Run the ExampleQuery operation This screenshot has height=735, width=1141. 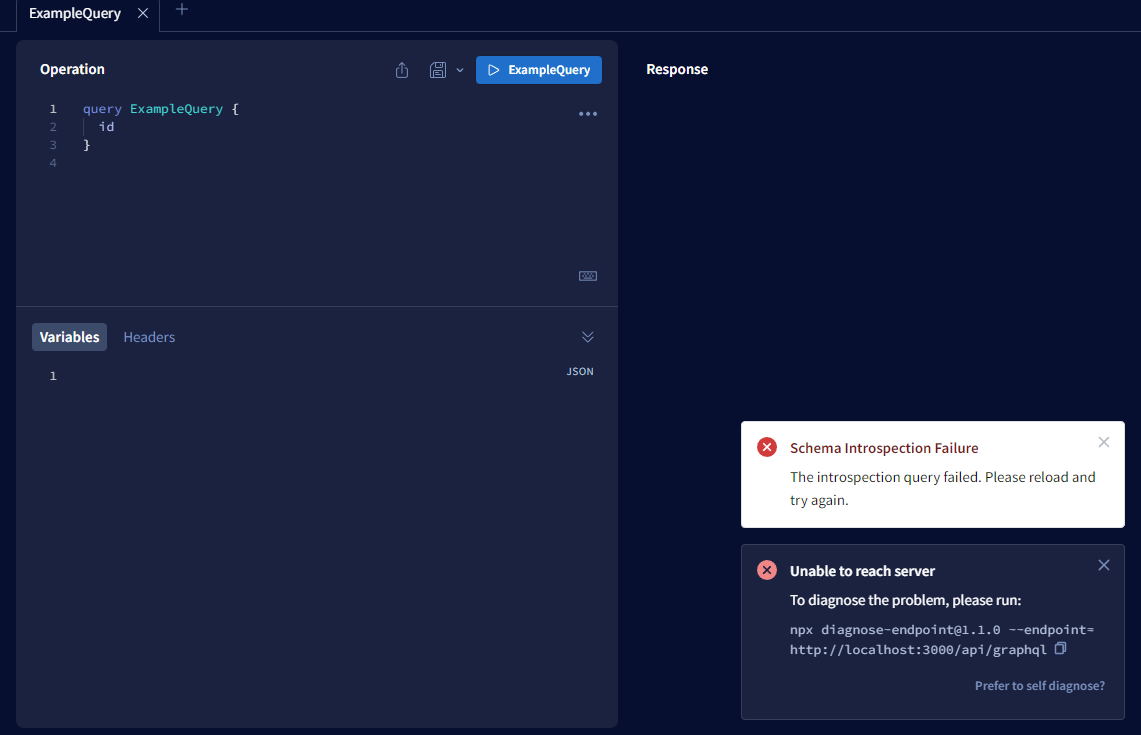539,70
